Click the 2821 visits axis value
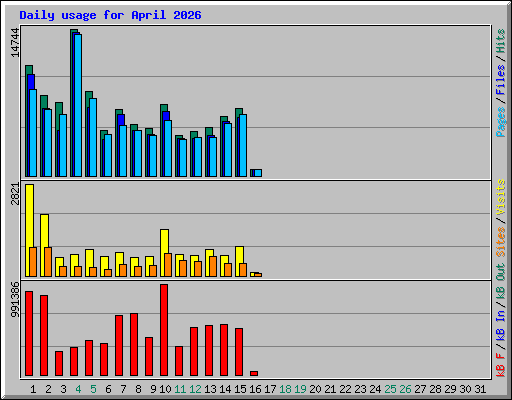Screen dimensions: 512x400 click(15, 194)
